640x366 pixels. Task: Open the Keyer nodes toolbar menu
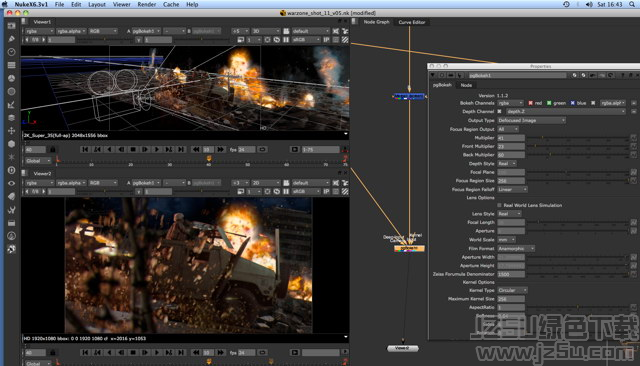pyautogui.click(x=11, y=104)
